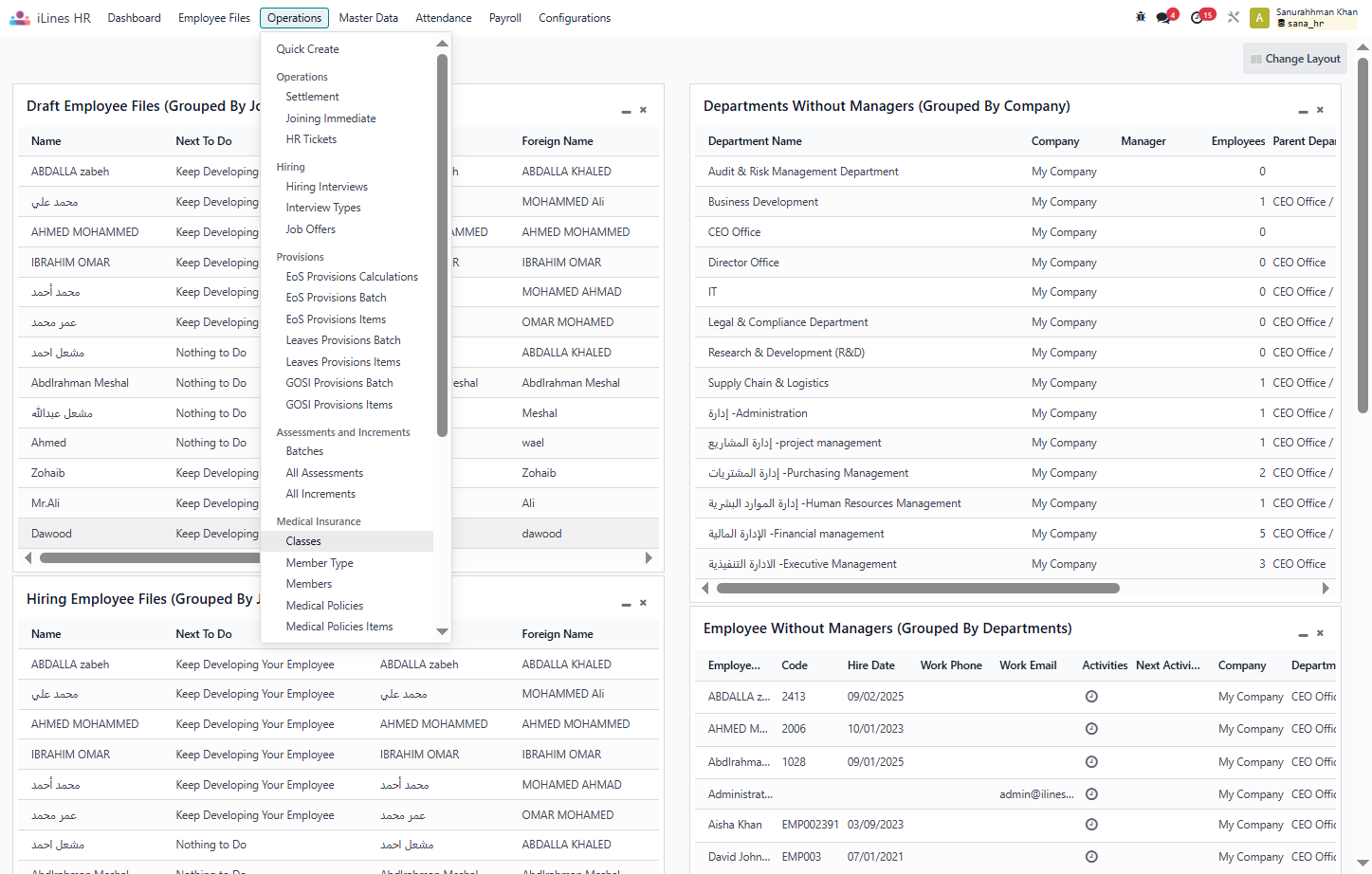Fold the Departments Without Managers panel
Image resolution: width=1372 pixels, height=874 pixels.
pos(1303,111)
